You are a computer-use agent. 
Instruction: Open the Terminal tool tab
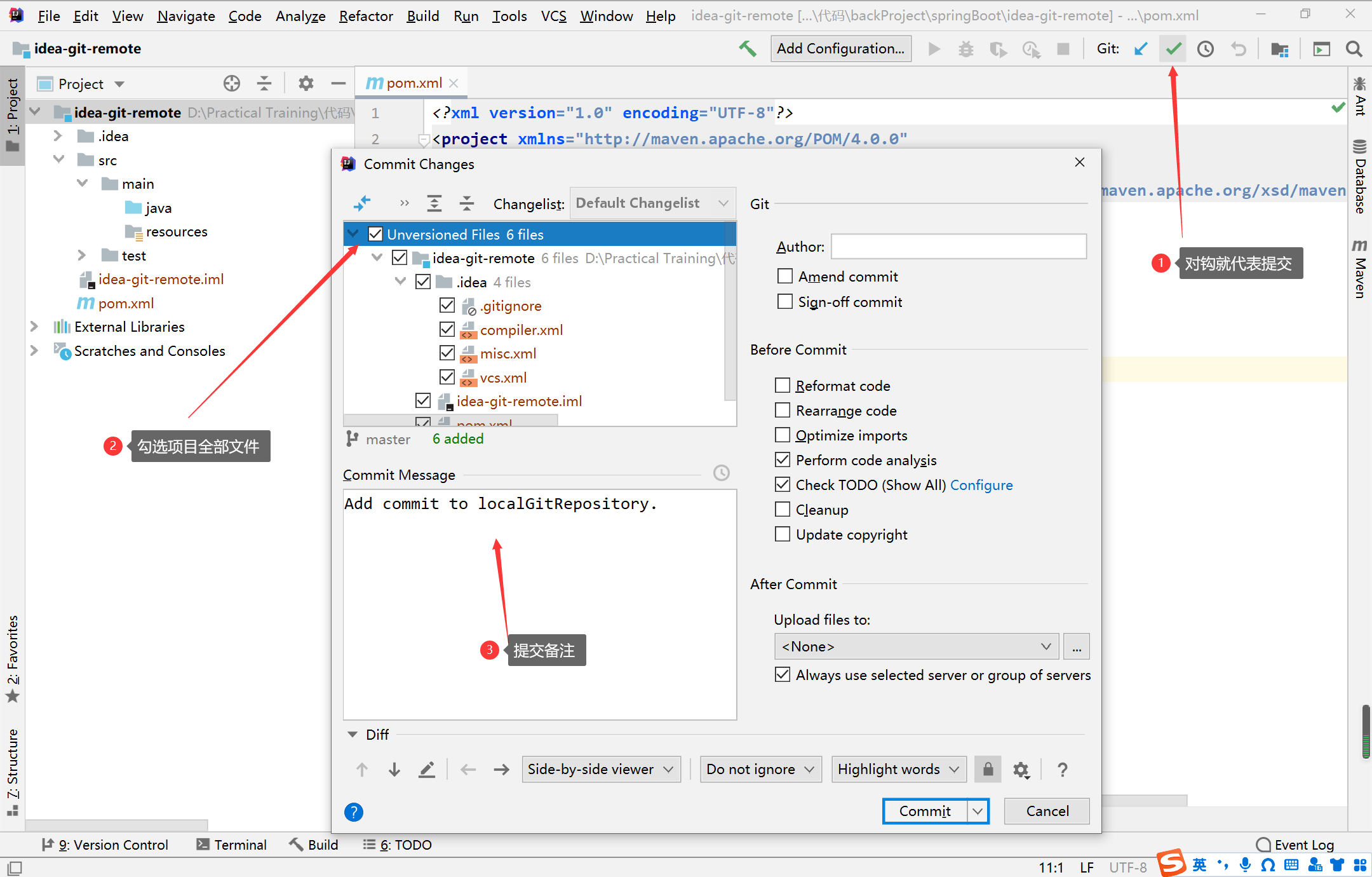pyautogui.click(x=232, y=845)
